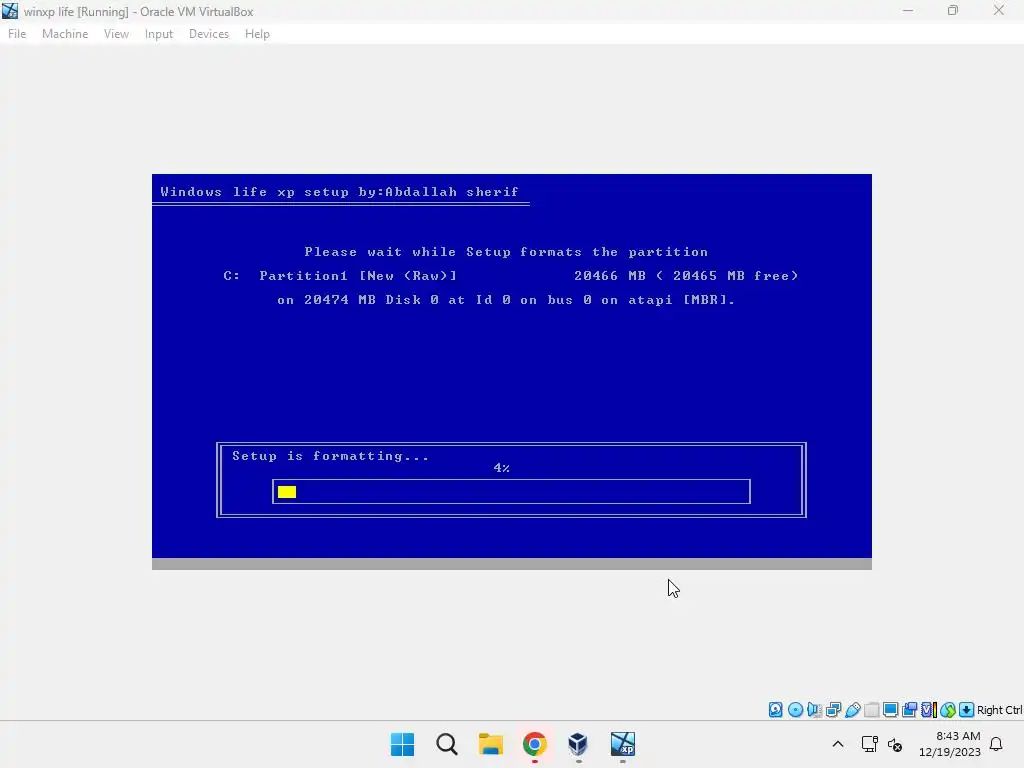Click the USB devices status icon
The height and width of the screenshot is (768, 1024).
tap(852, 710)
